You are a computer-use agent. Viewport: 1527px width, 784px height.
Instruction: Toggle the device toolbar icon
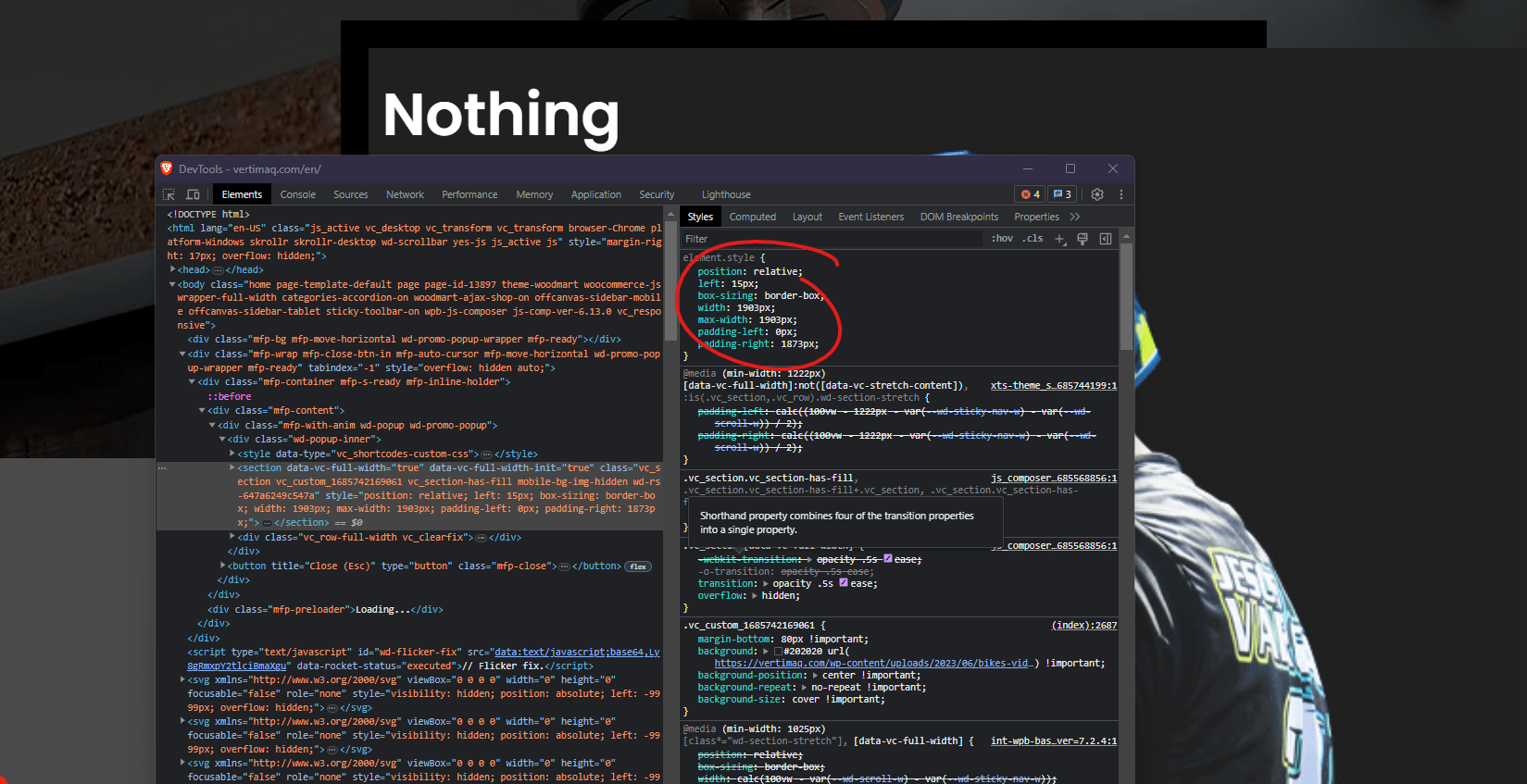click(193, 194)
